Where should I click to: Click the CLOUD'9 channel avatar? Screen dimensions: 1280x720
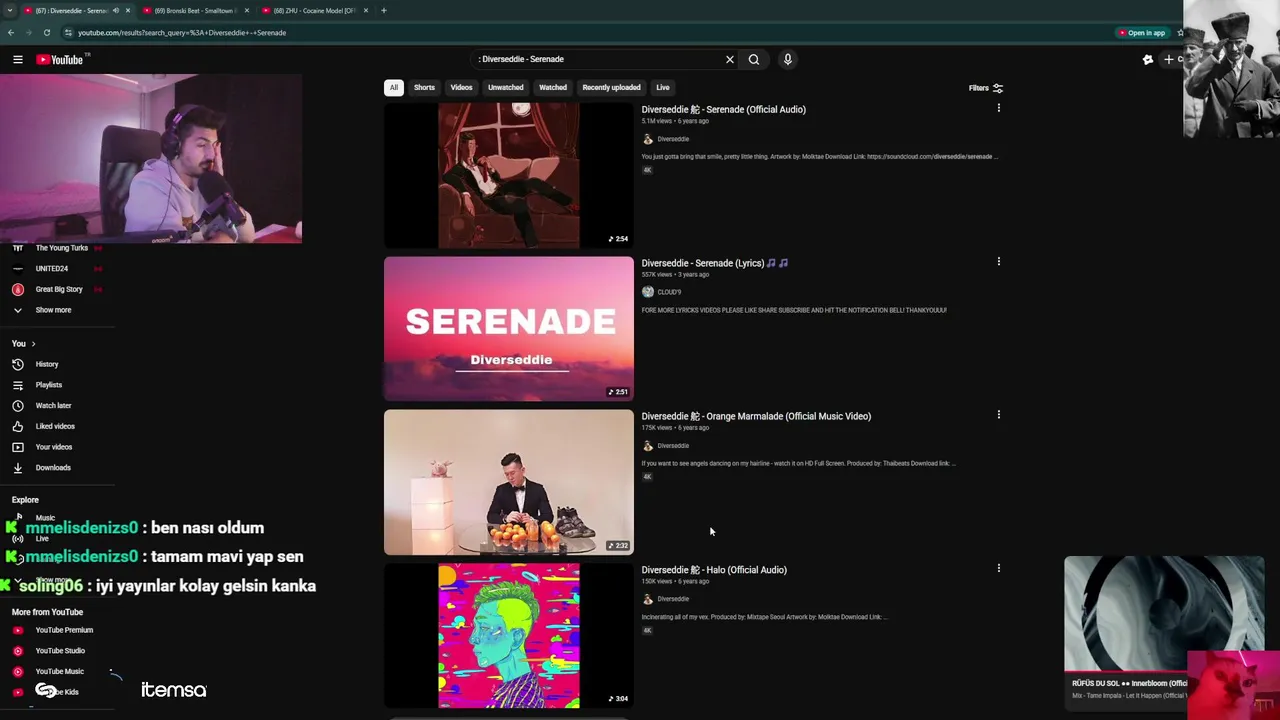648,292
